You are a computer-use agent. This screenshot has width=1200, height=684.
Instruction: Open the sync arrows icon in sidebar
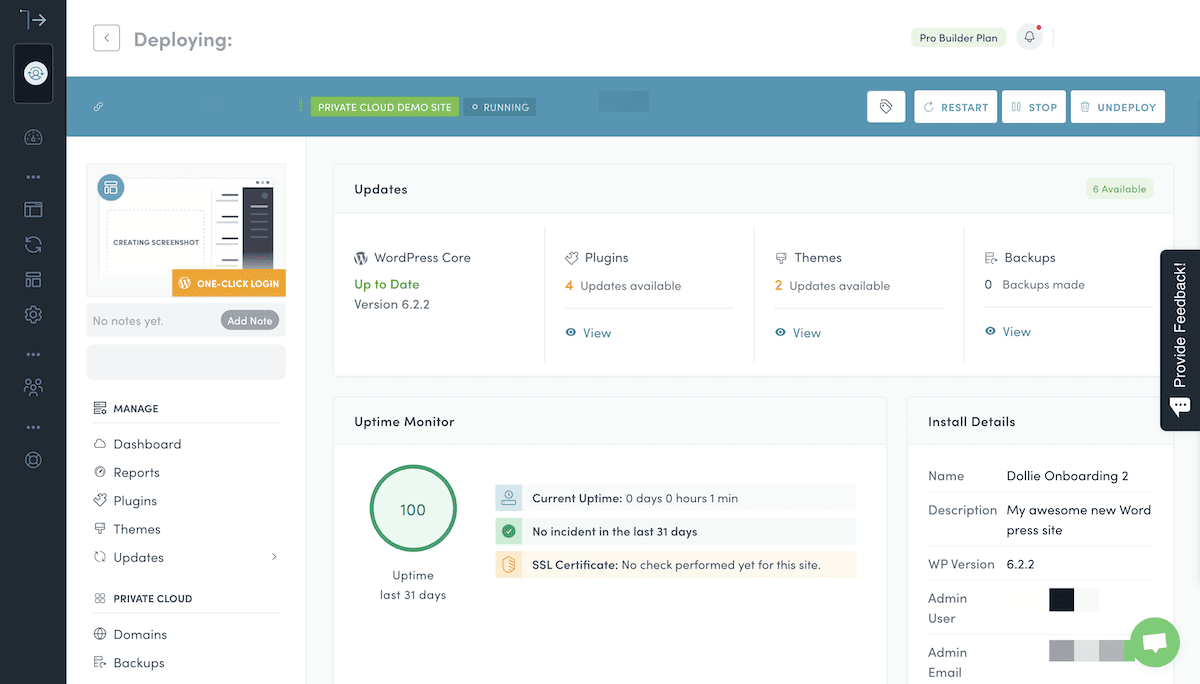click(x=33, y=244)
